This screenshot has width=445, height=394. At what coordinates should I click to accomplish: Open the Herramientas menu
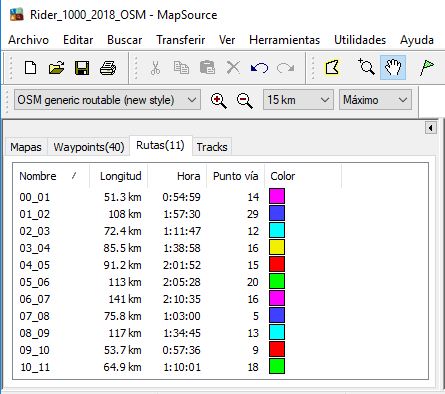pos(284,40)
